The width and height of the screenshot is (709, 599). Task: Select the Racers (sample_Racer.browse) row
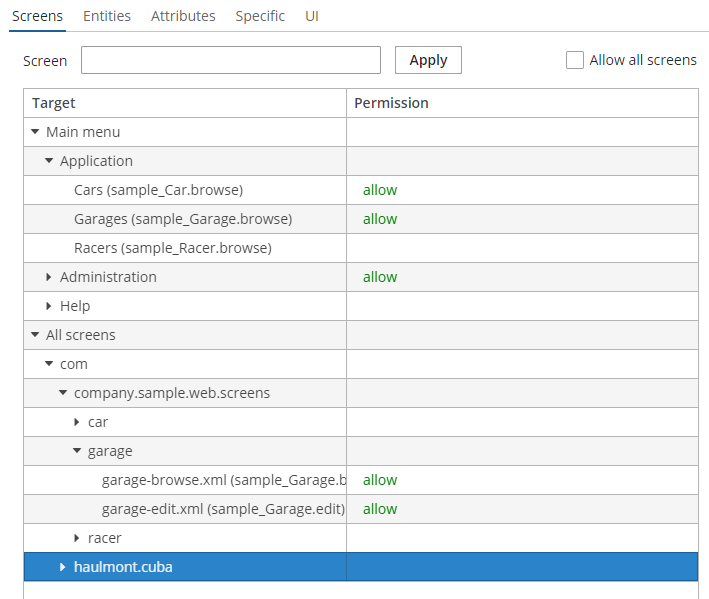361,248
